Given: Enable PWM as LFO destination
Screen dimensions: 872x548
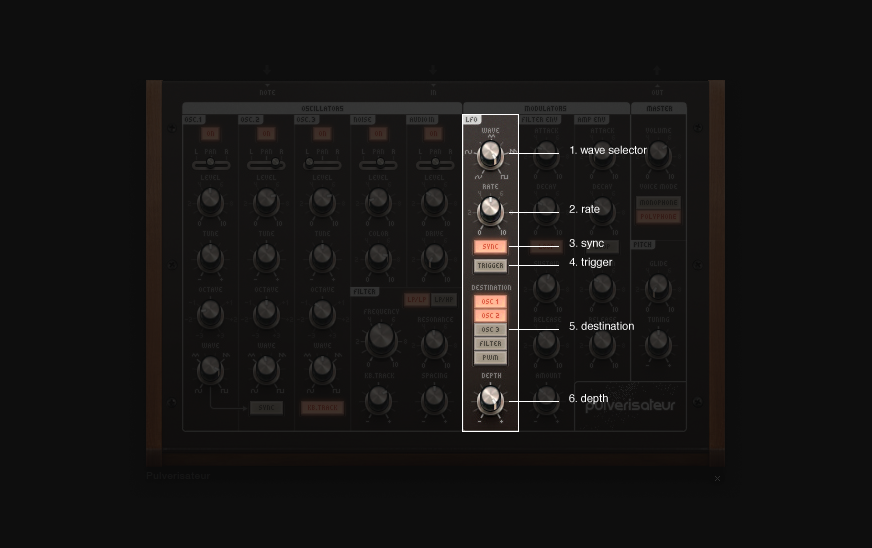Looking at the screenshot, I should tap(490, 358).
